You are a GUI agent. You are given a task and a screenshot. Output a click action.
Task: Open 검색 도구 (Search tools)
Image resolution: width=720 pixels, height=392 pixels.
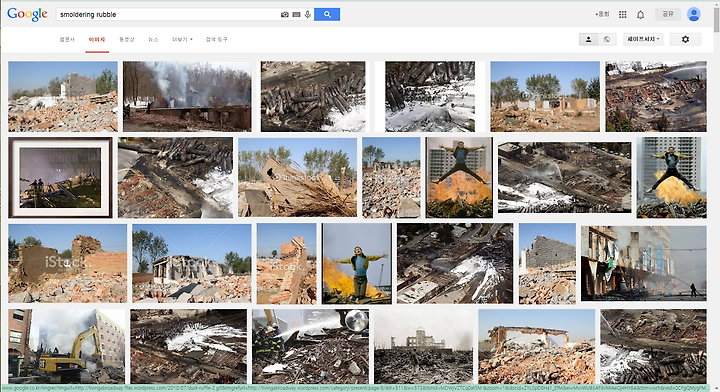[216, 39]
